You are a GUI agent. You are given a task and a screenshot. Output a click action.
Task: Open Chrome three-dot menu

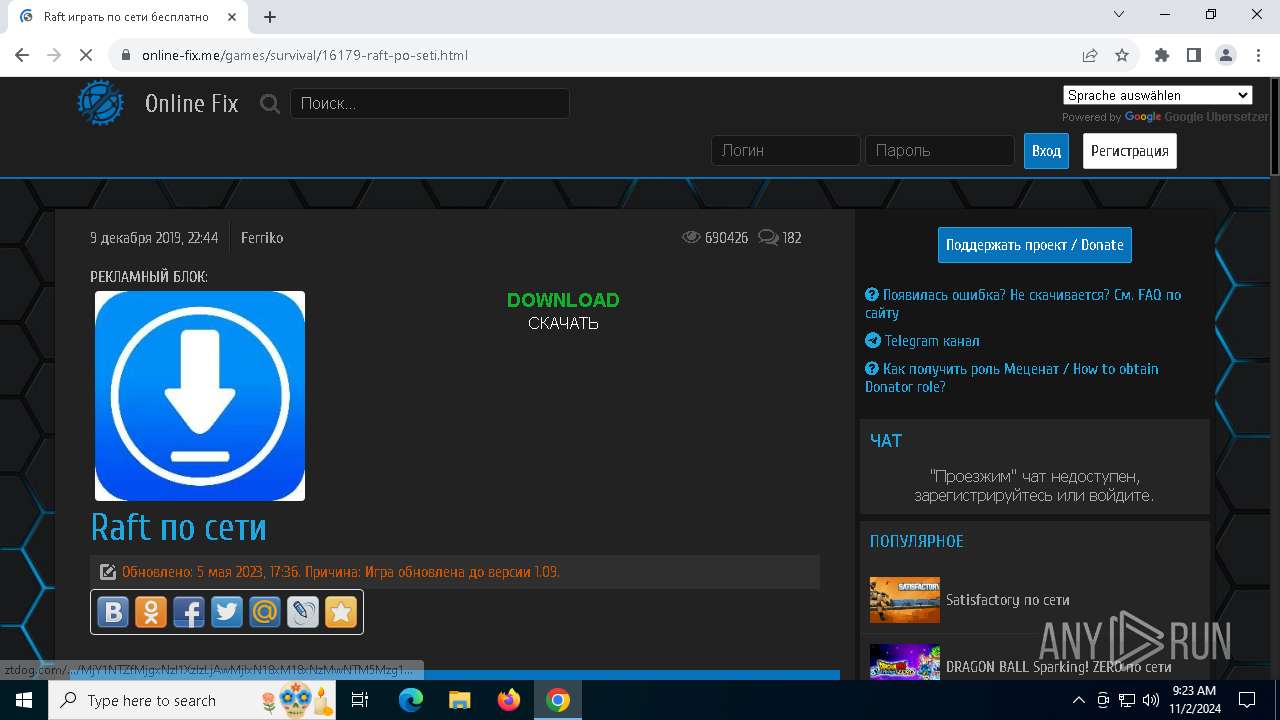1257,55
